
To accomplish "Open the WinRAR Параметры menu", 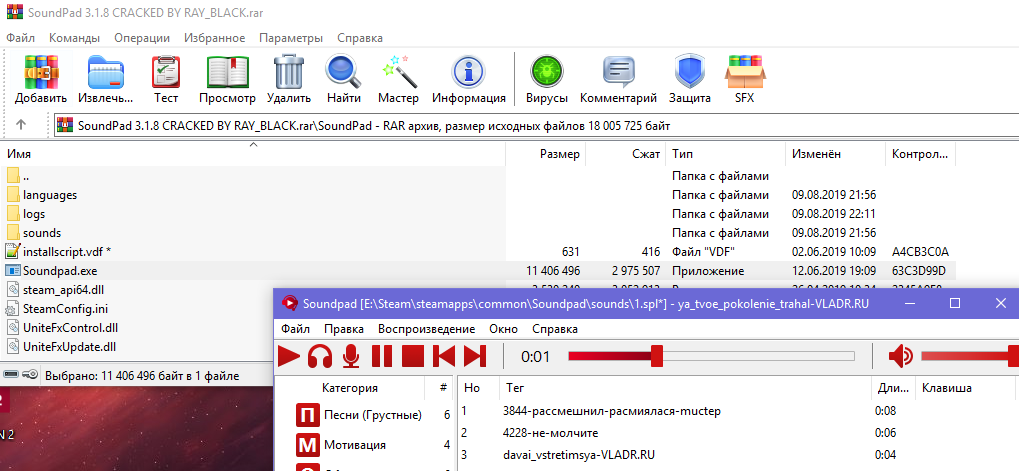I will tap(290, 38).
